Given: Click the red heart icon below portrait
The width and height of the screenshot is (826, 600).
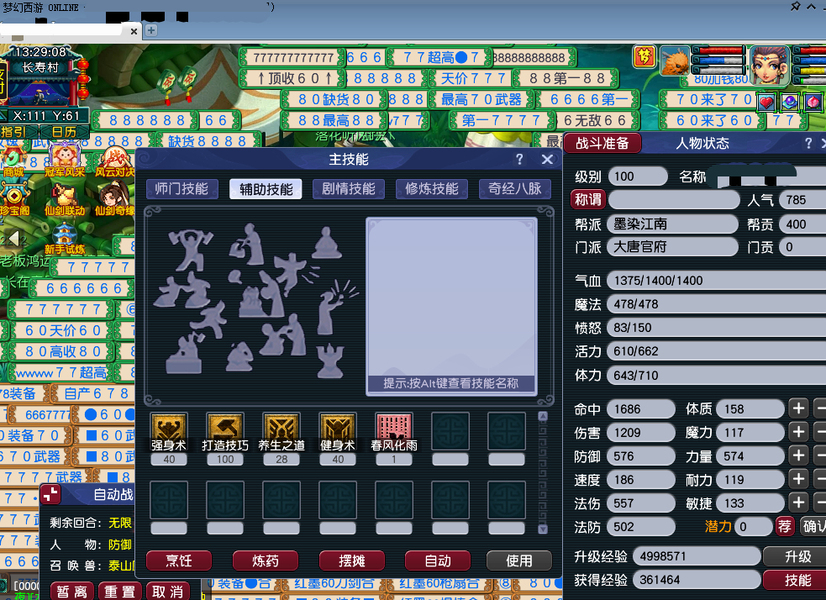Looking at the screenshot, I should click(766, 102).
